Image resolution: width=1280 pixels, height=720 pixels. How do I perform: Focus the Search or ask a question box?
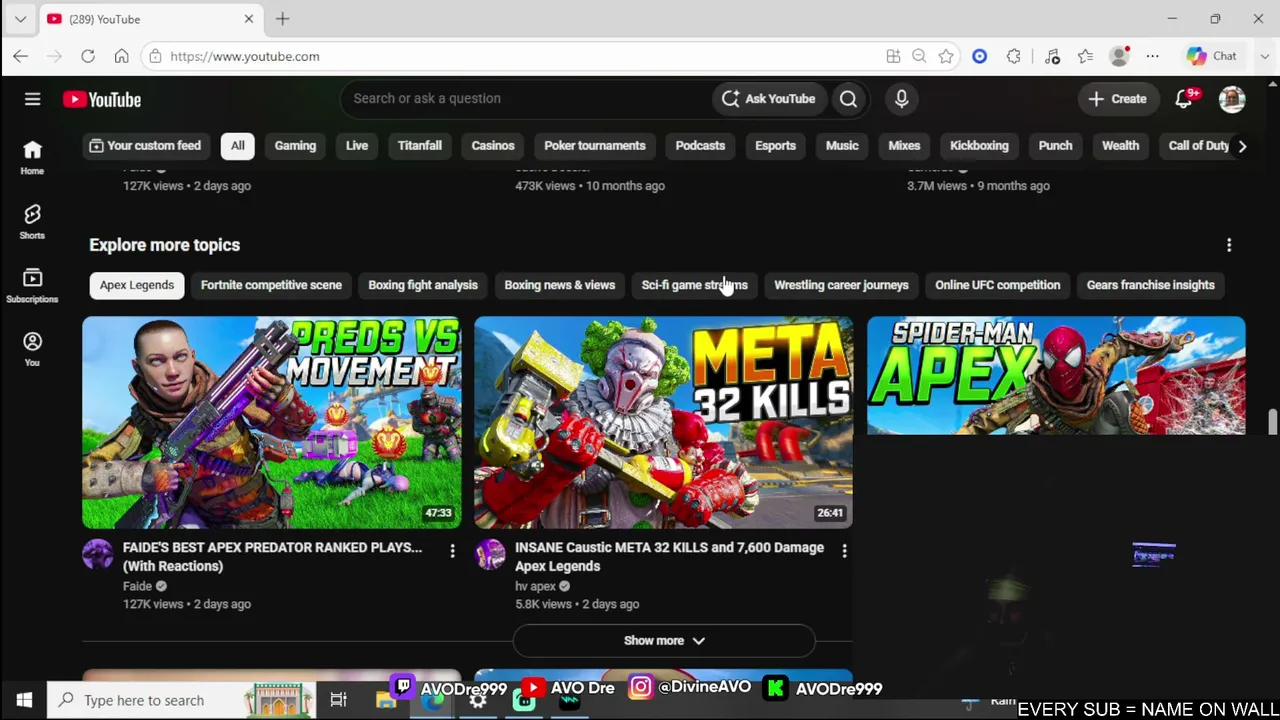(525, 99)
